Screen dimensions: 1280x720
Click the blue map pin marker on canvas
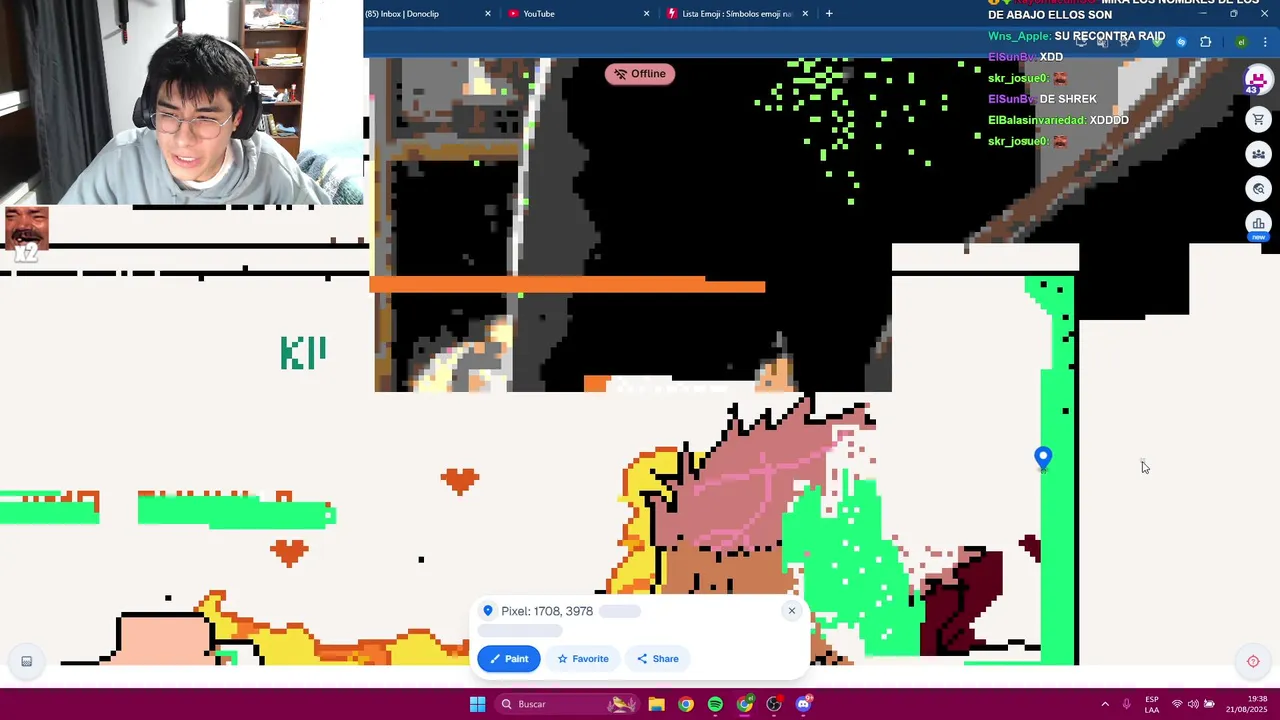click(x=1043, y=458)
